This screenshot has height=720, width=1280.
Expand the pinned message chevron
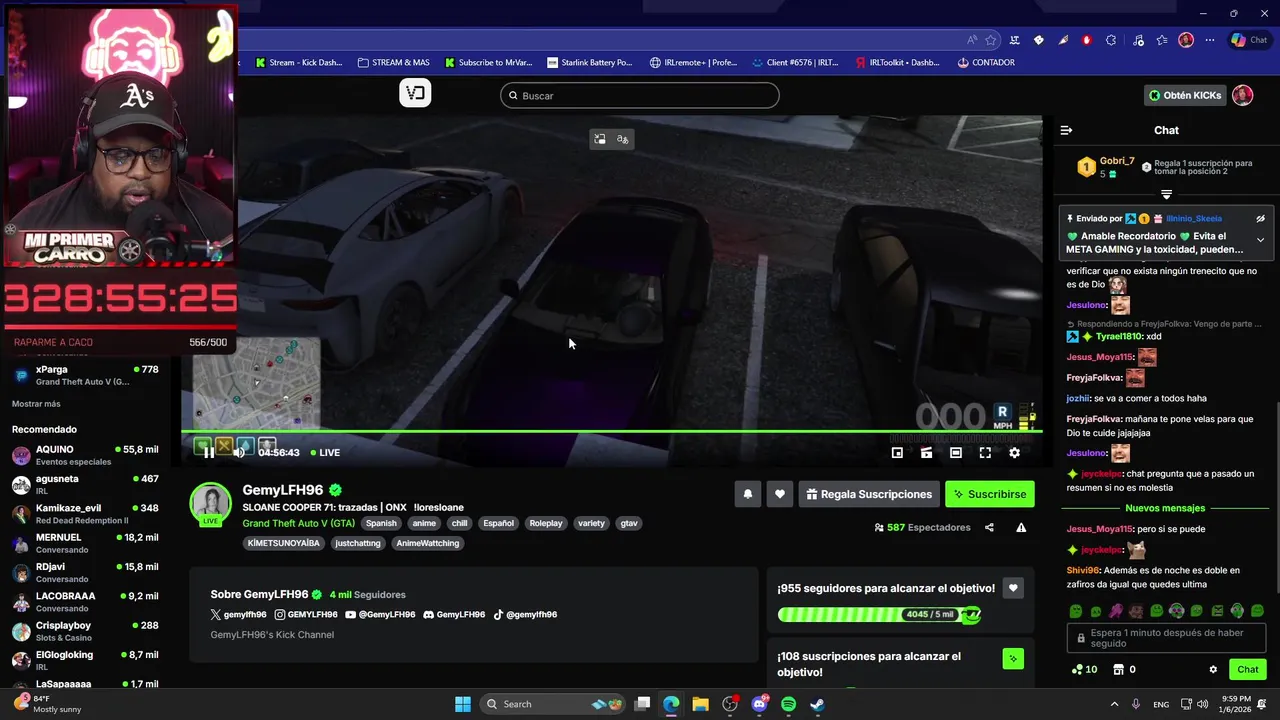[1260, 240]
